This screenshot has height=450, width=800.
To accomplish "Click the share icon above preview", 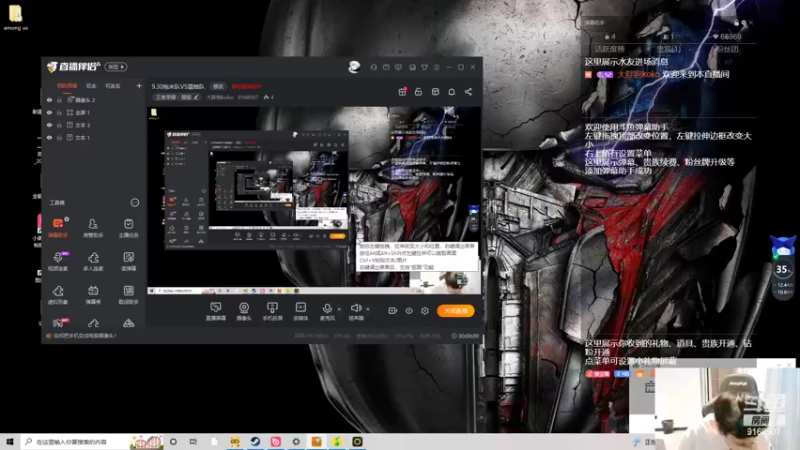I will point(468,92).
